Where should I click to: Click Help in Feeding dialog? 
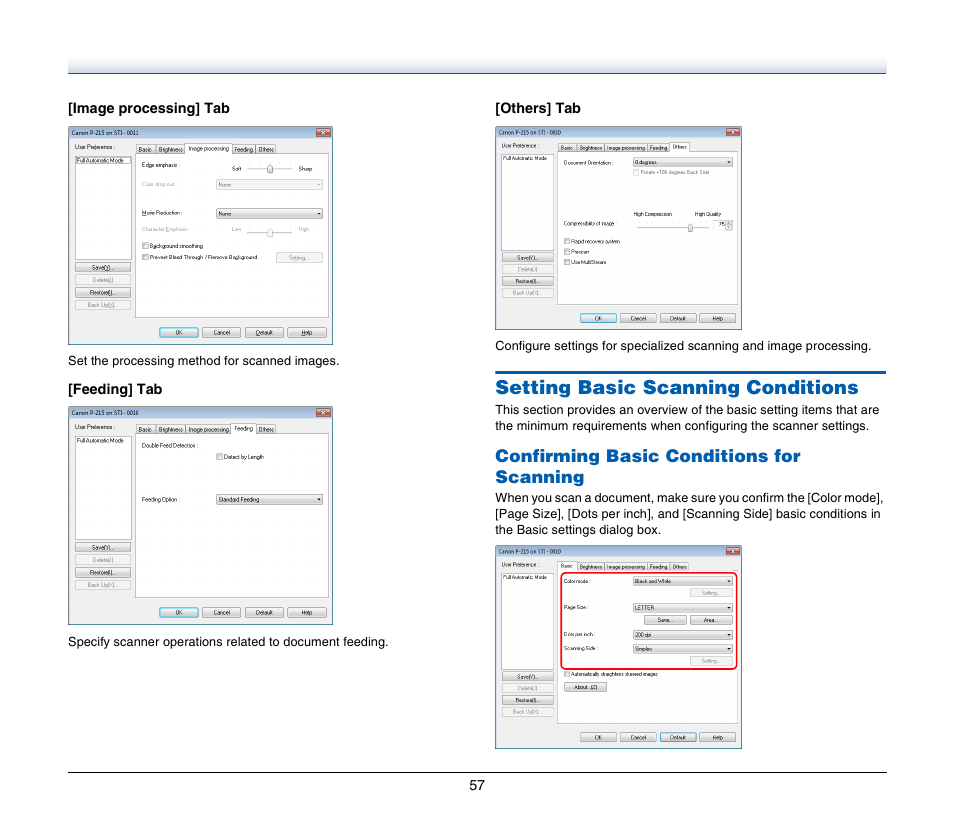[x=307, y=613]
